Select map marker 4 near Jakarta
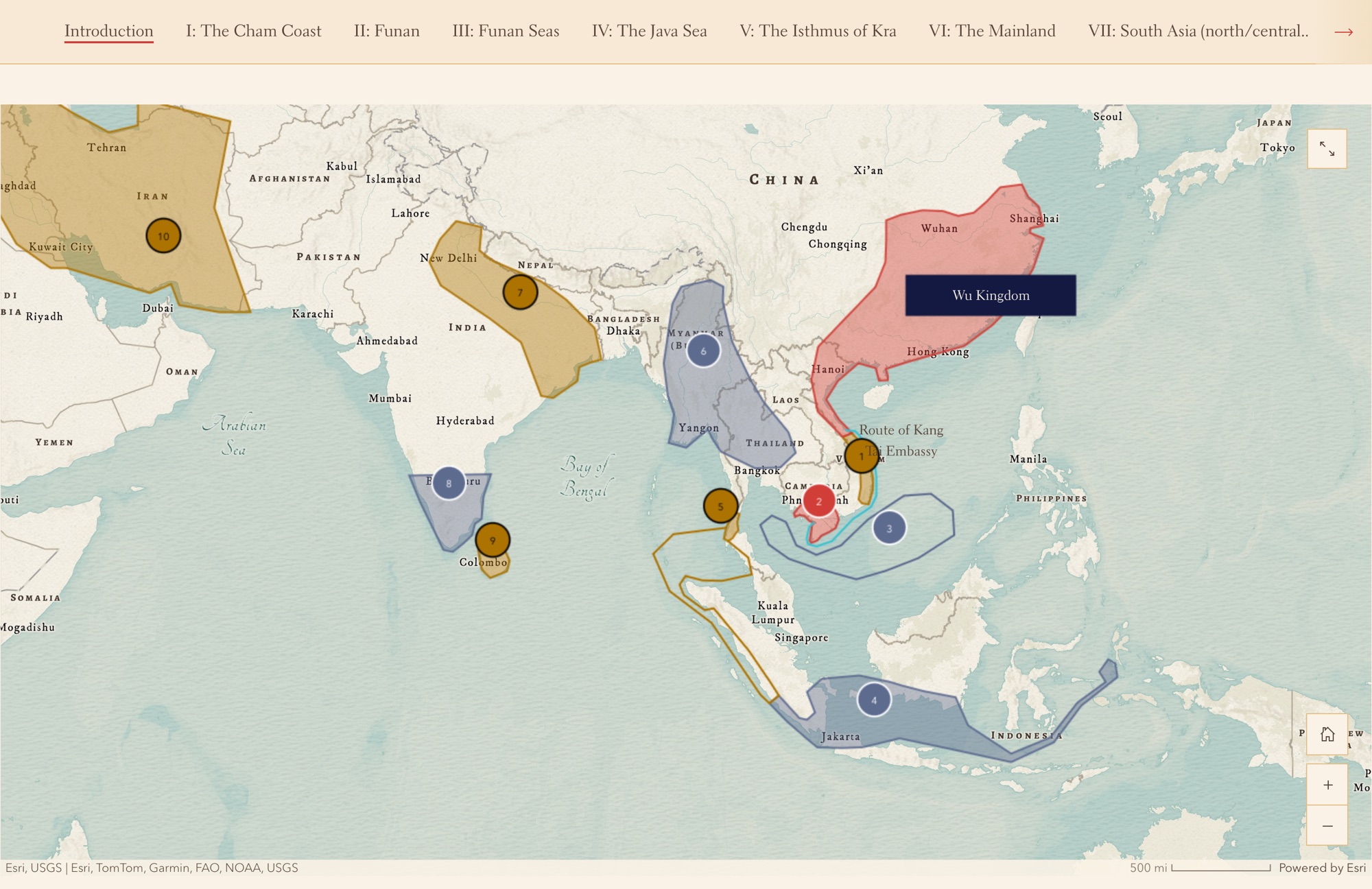 click(874, 700)
